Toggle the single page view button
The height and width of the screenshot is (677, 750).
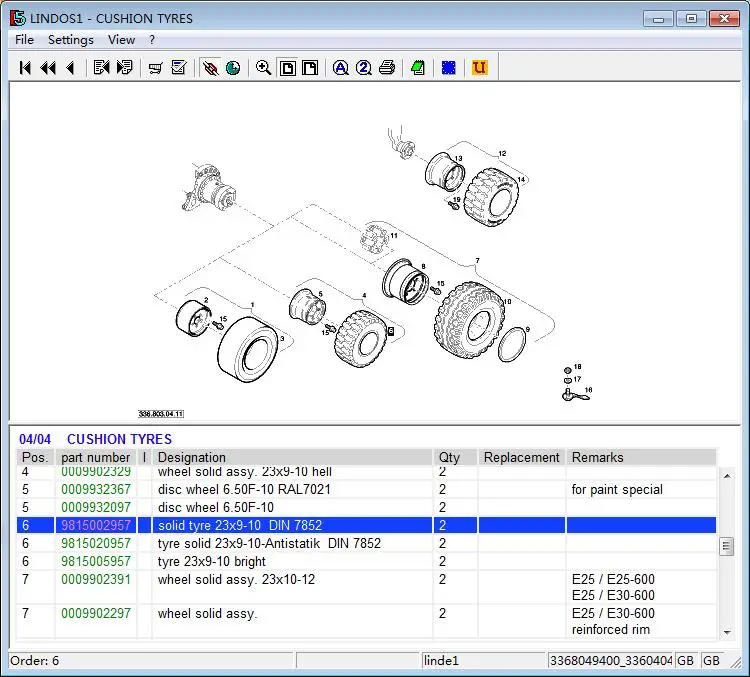(288, 68)
